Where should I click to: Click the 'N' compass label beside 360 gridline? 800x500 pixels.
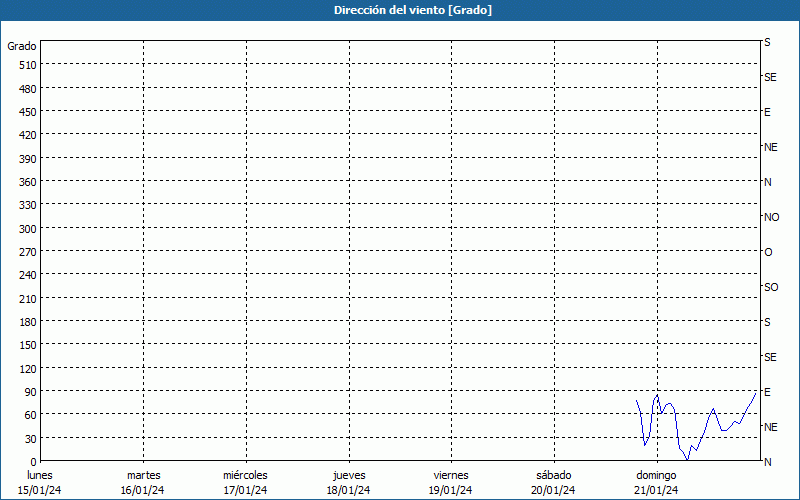(768, 182)
